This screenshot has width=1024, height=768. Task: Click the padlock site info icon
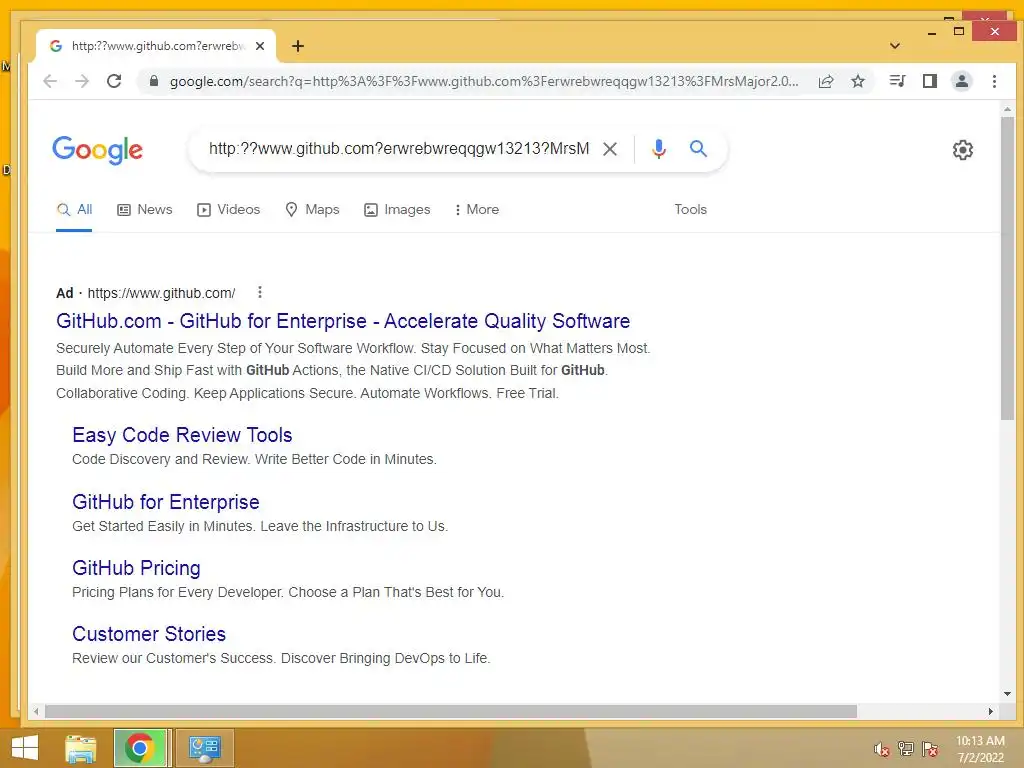(153, 81)
